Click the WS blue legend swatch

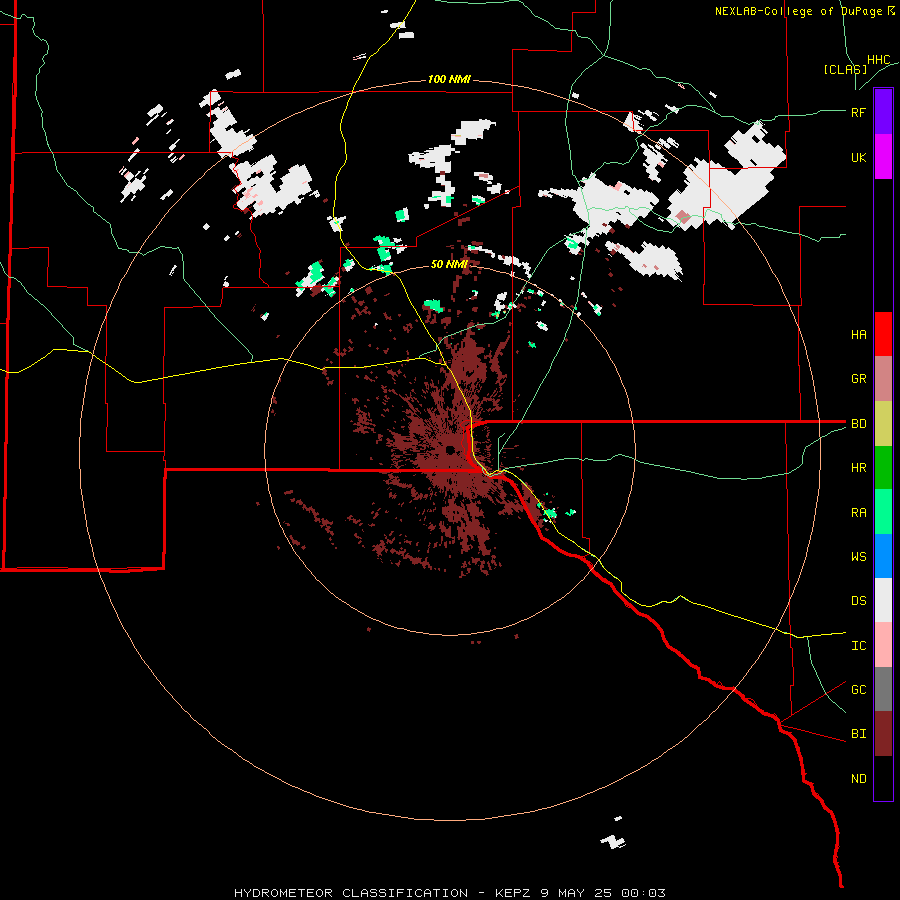click(883, 556)
